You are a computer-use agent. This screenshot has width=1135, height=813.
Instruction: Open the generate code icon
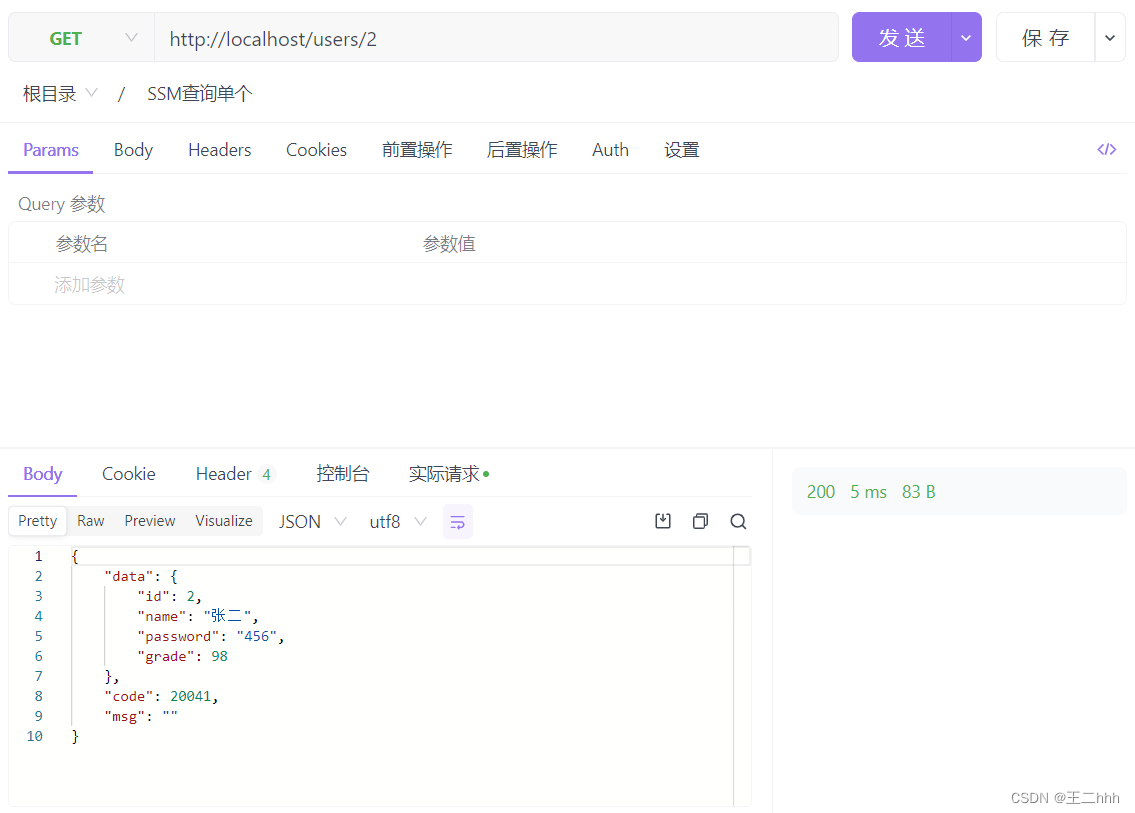(1106, 150)
